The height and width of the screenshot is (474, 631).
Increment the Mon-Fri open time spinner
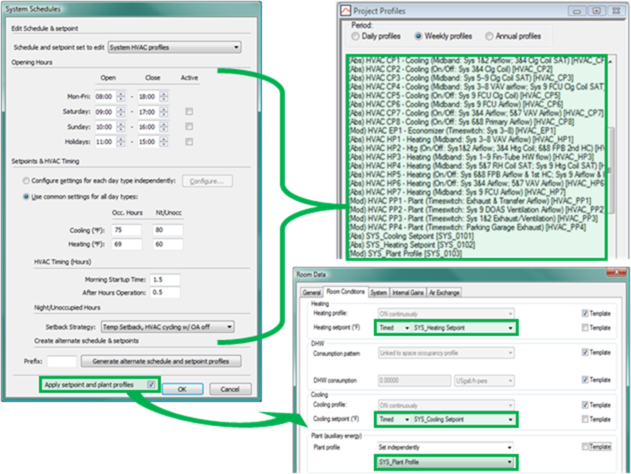pos(121,94)
